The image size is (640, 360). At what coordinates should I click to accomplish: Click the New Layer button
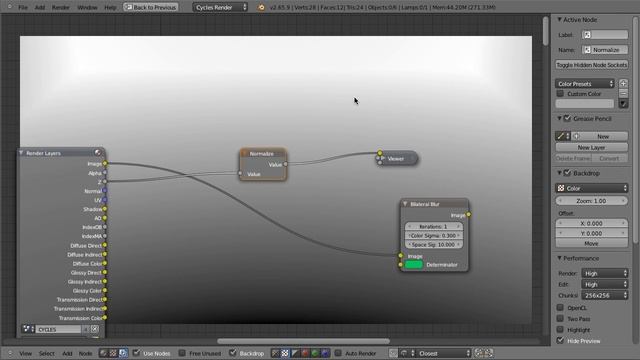(591, 147)
